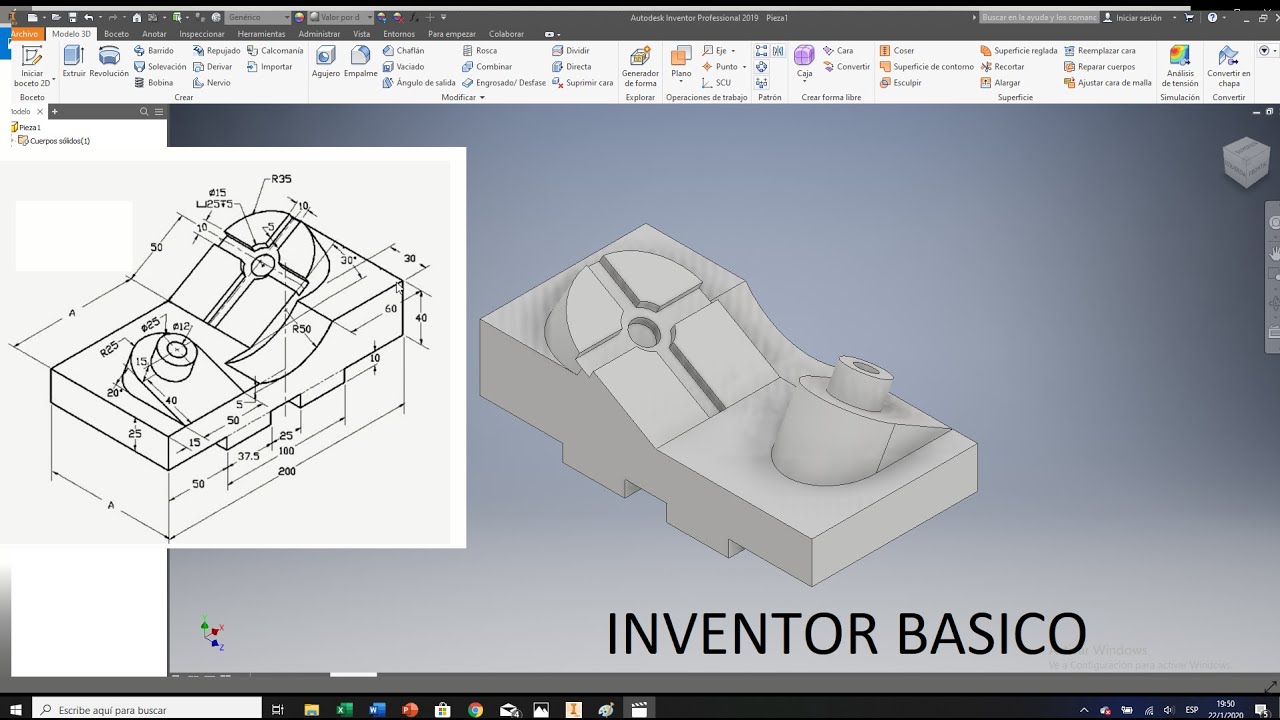This screenshot has height=720, width=1280.
Task: Choose the Barrido sweep tool
Action: 153,50
